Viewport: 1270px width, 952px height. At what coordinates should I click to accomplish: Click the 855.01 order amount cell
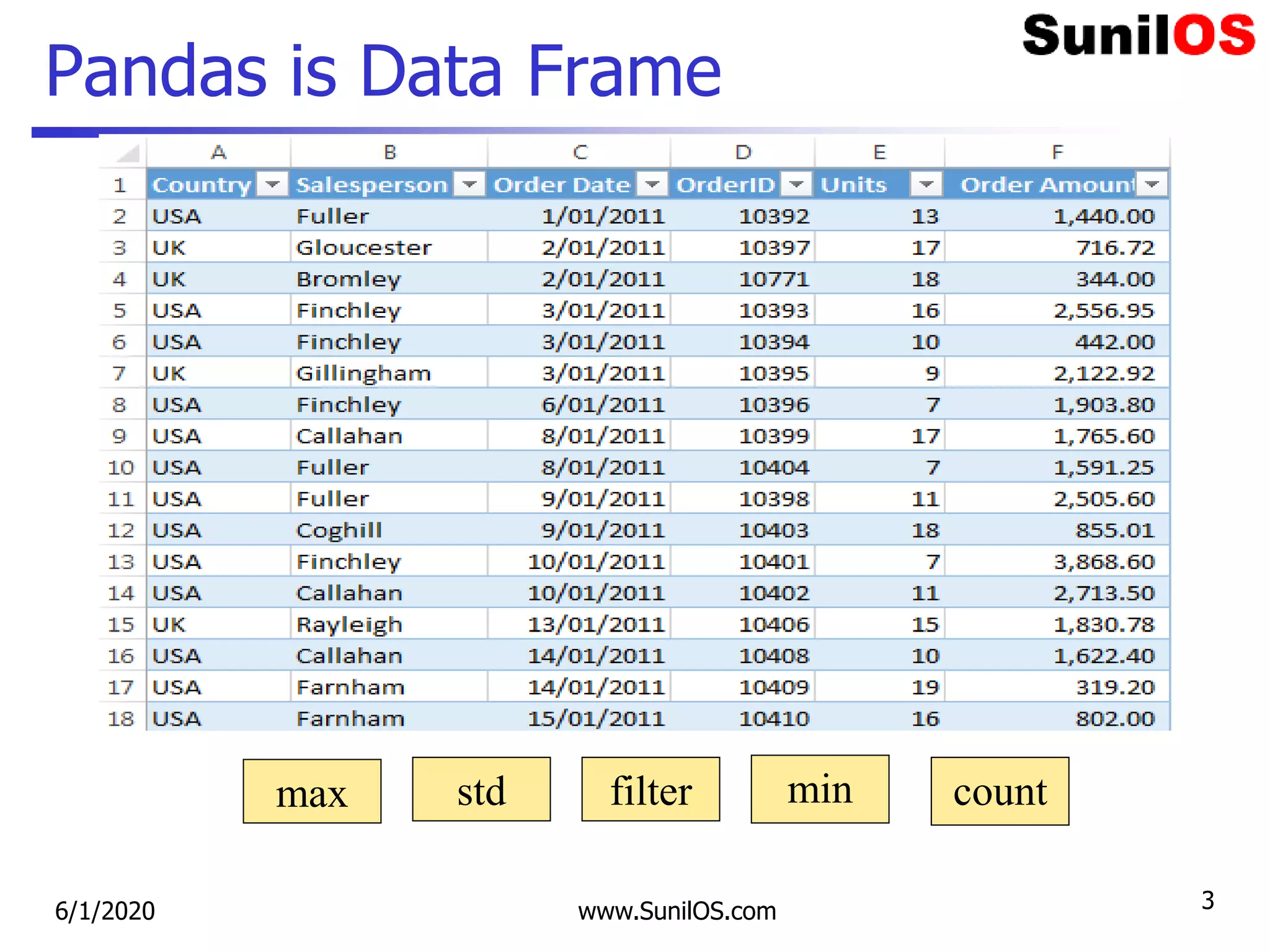coord(1057,530)
